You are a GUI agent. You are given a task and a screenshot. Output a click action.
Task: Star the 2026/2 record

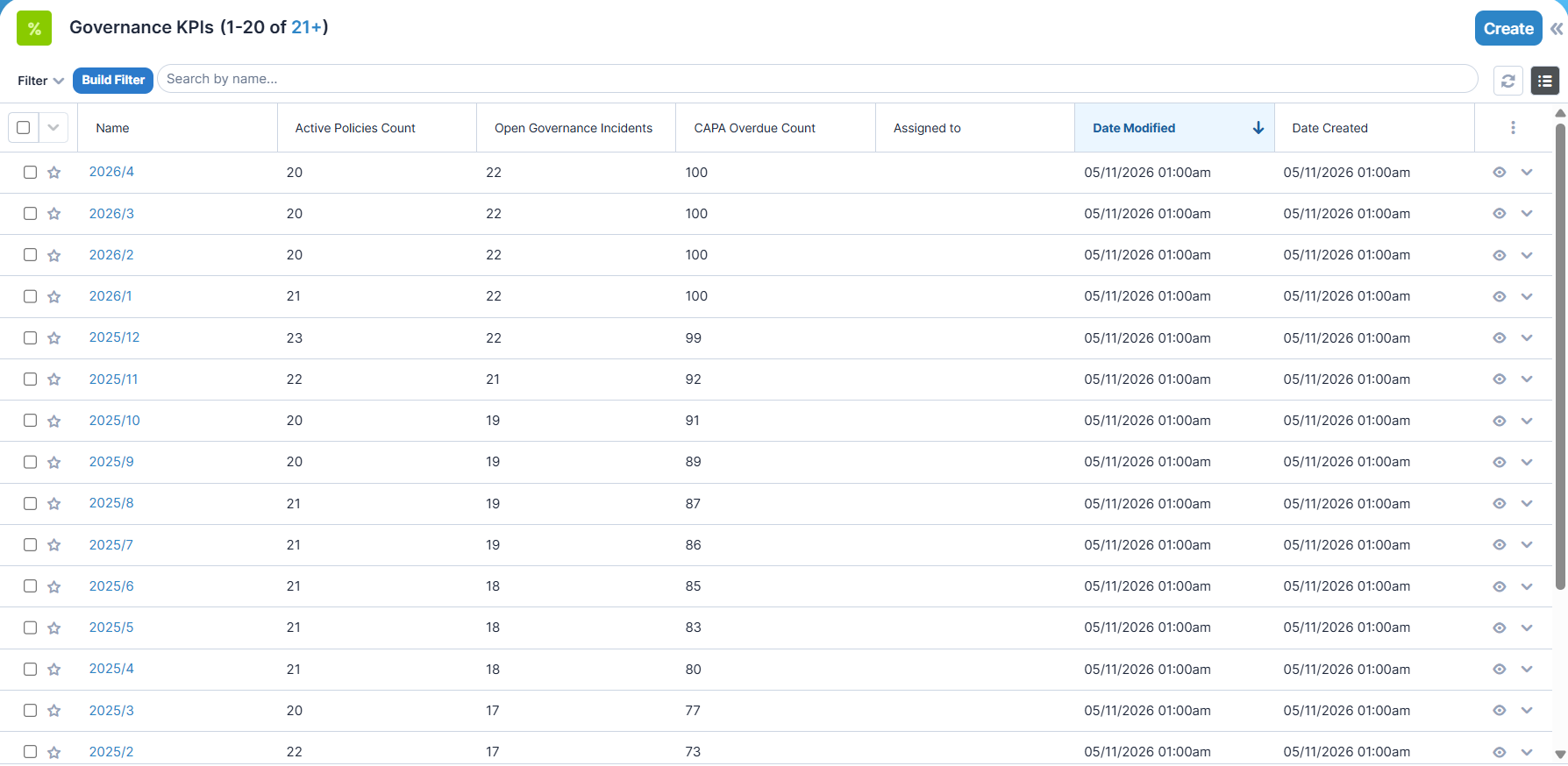point(54,255)
